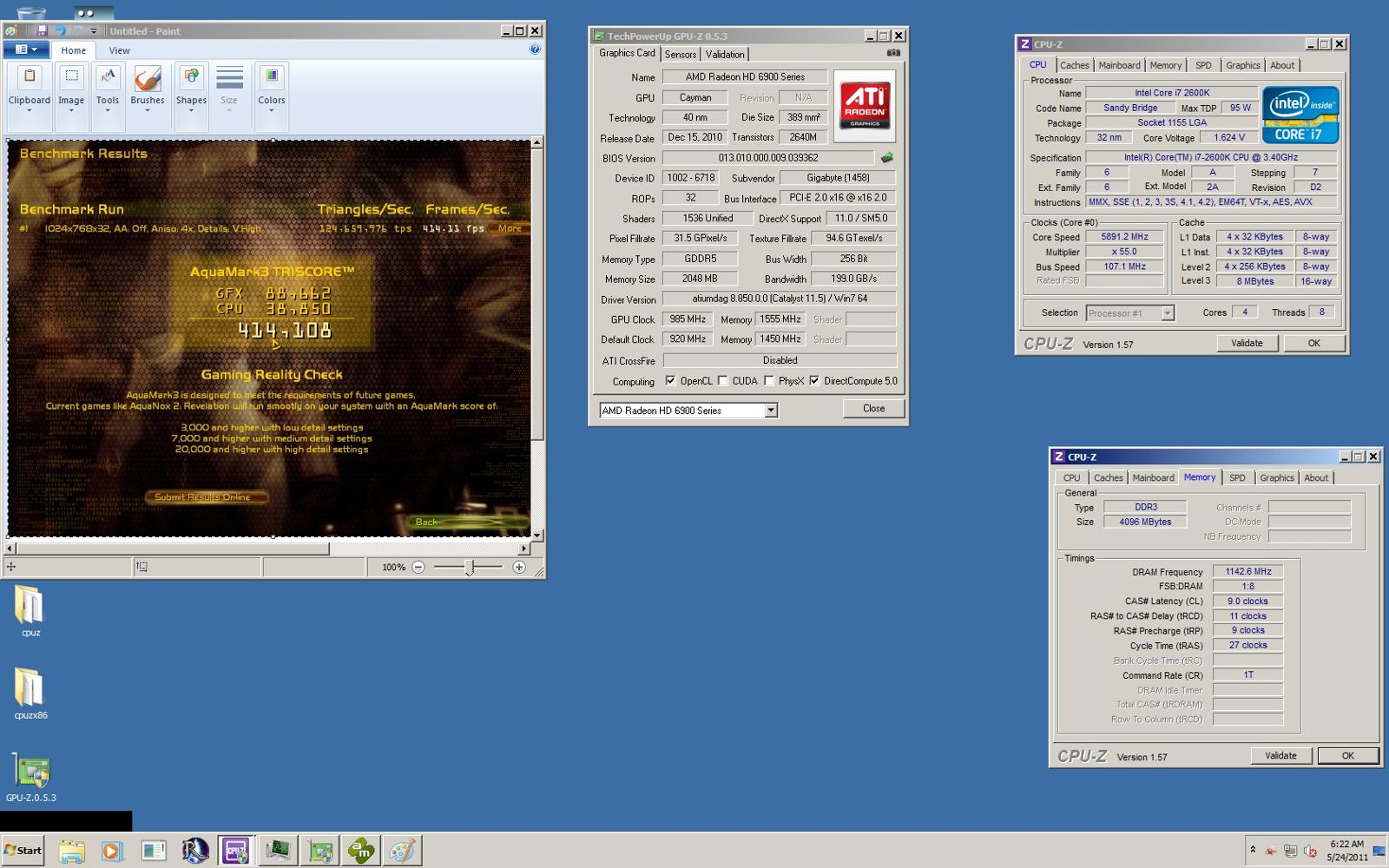This screenshot has width=1389, height=868.
Task: Select the Brushes tool icon in Paint
Action: [148, 78]
